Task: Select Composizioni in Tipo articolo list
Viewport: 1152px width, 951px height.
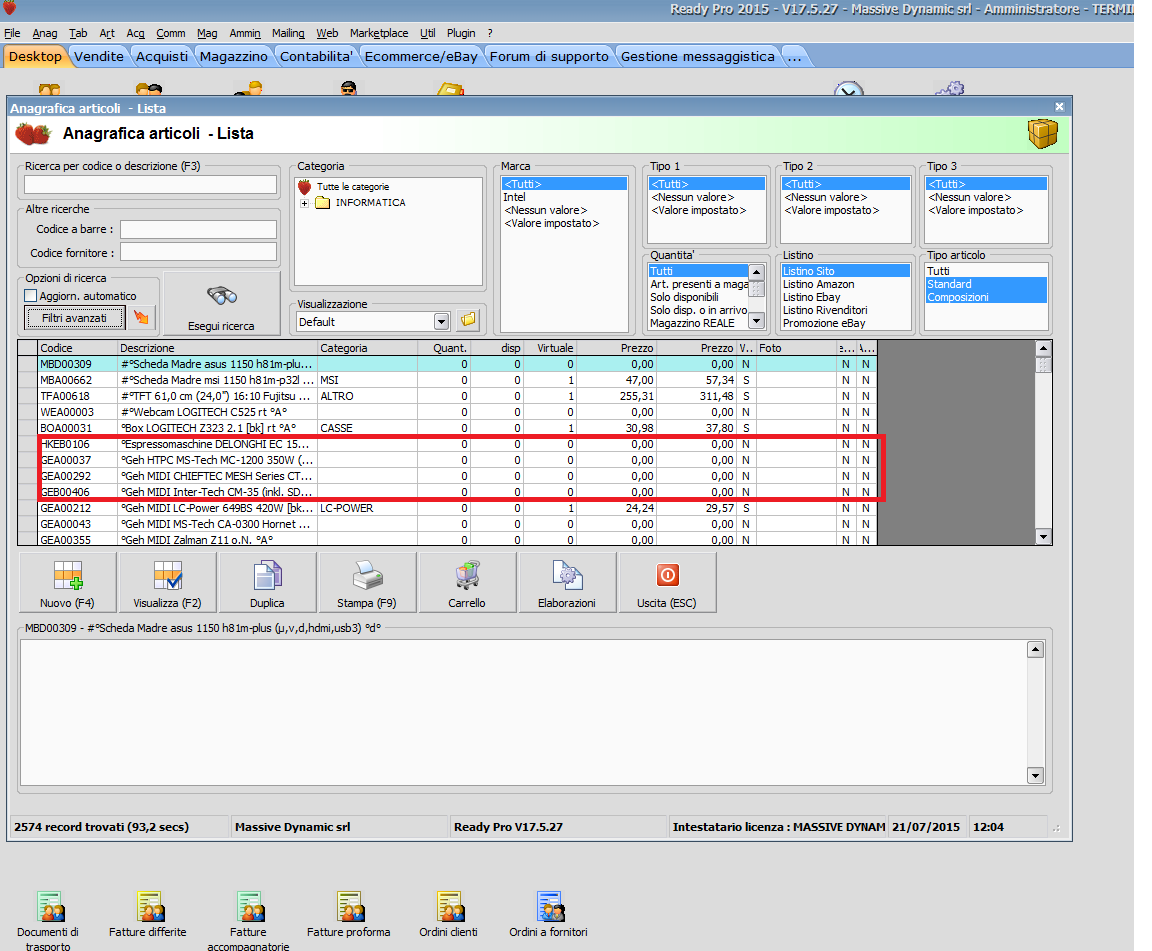Action: tap(986, 297)
